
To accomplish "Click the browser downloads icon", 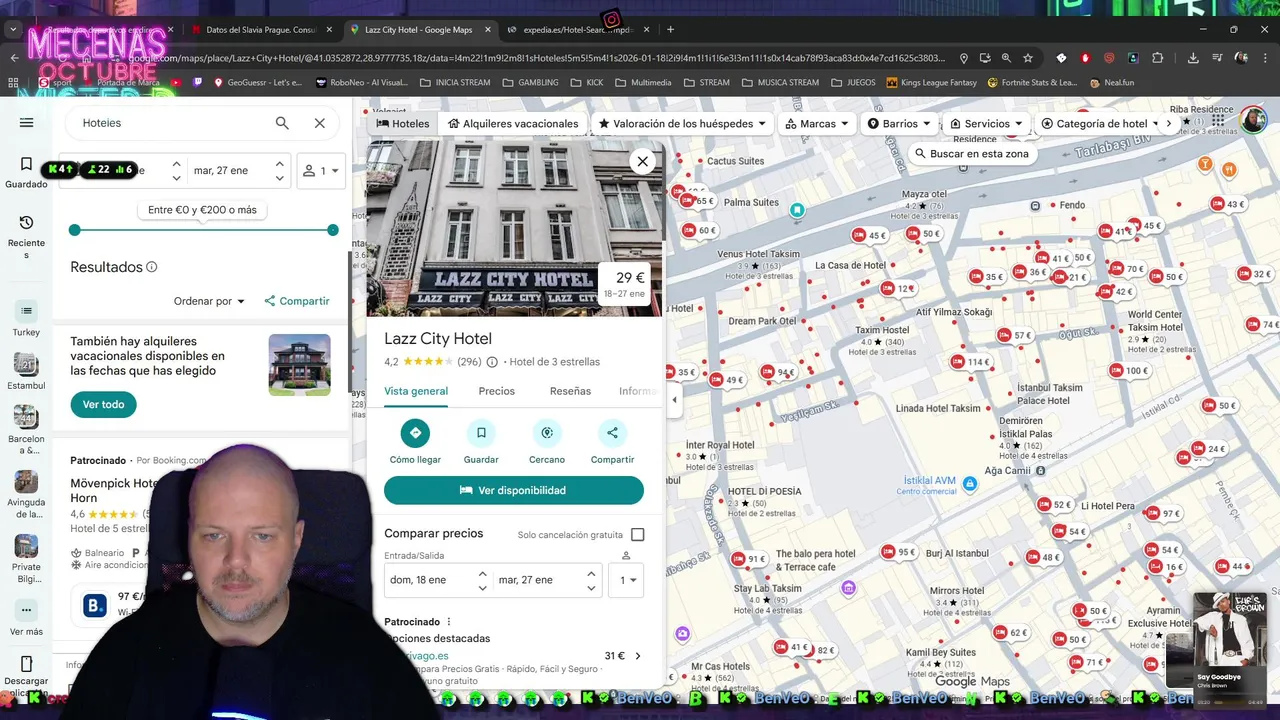I will pyautogui.click(x=1193, y=58).
